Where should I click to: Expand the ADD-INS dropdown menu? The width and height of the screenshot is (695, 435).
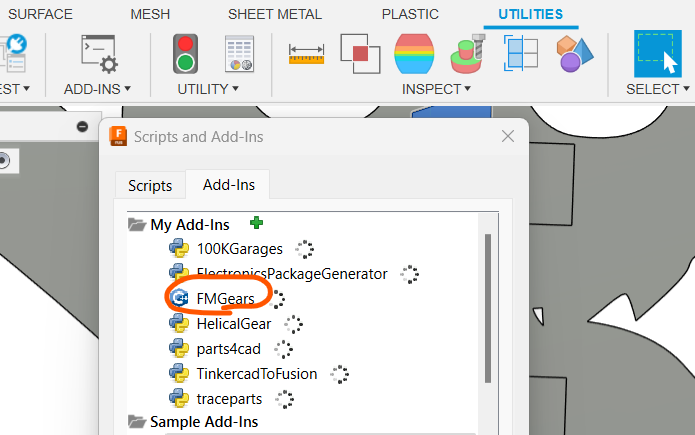tap(97, 89)
